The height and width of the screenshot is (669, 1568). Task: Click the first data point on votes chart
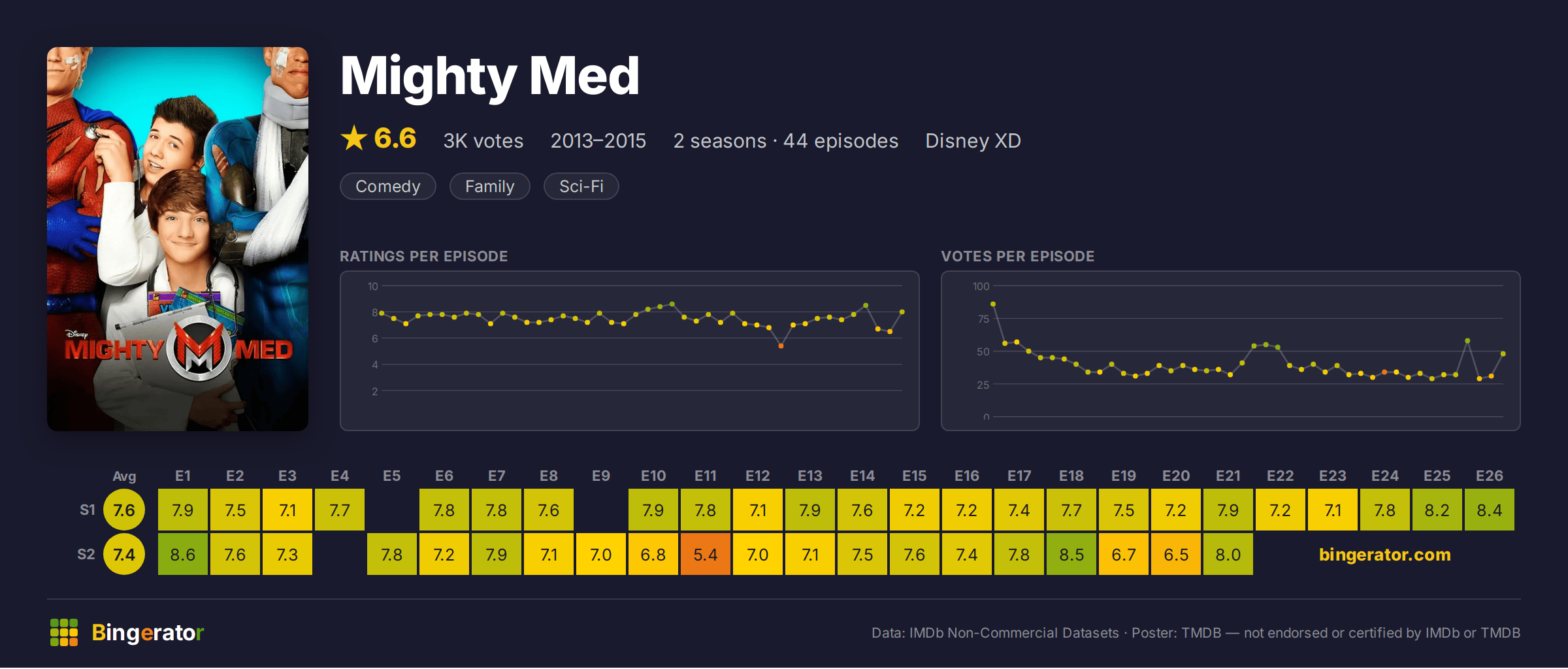993,304
